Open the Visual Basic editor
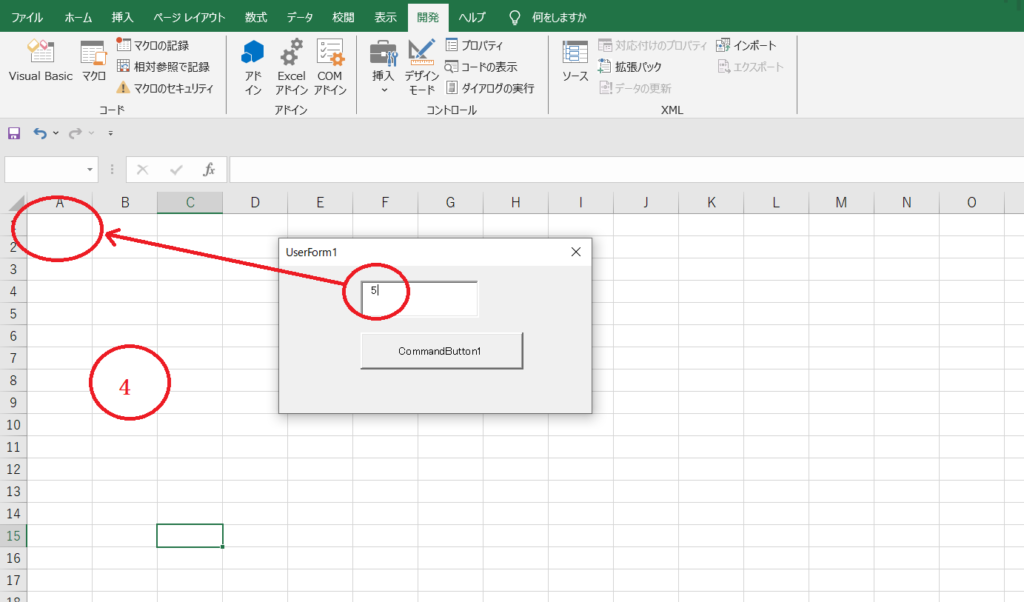 point(40,60)
